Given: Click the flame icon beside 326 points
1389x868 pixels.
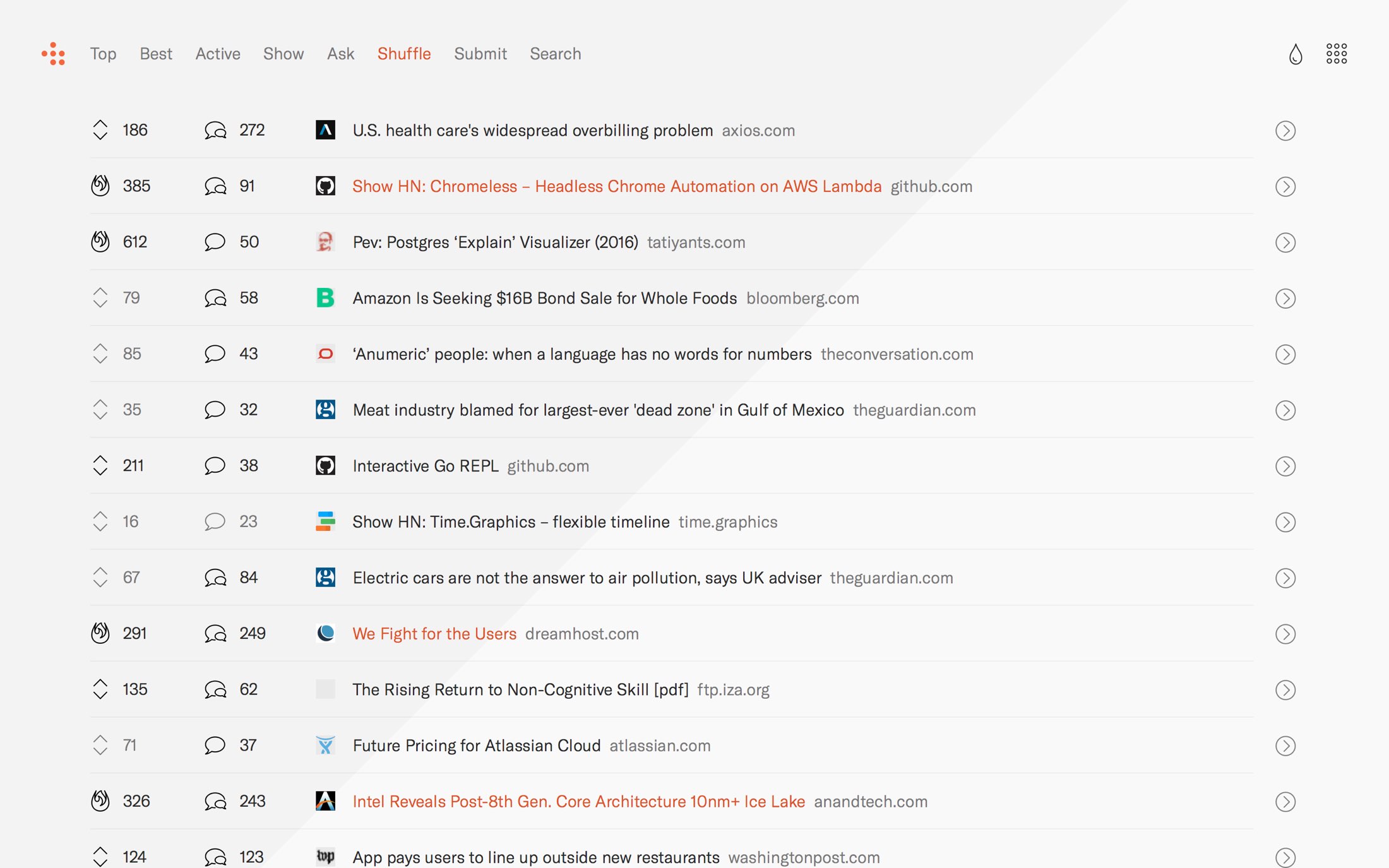Looking at the screenshot, I should pos(100,801).
